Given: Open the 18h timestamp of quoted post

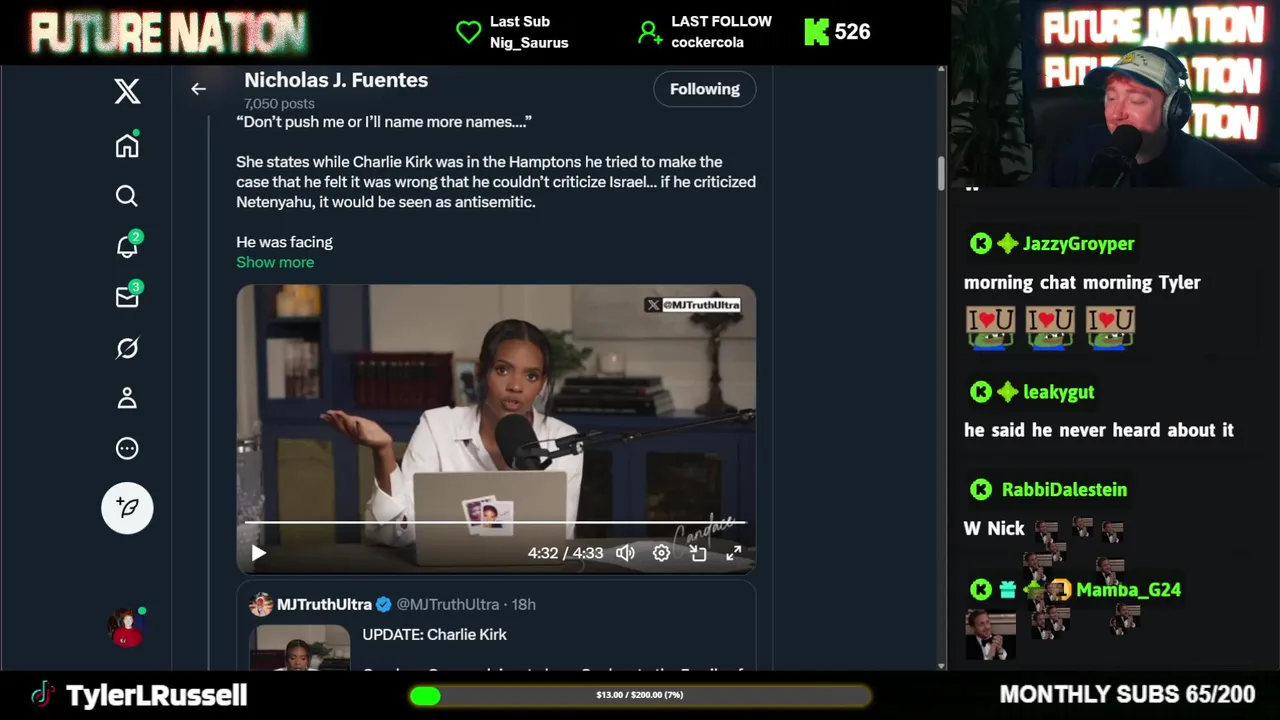Looking at the screenshot, I should (x=524, y=604).
